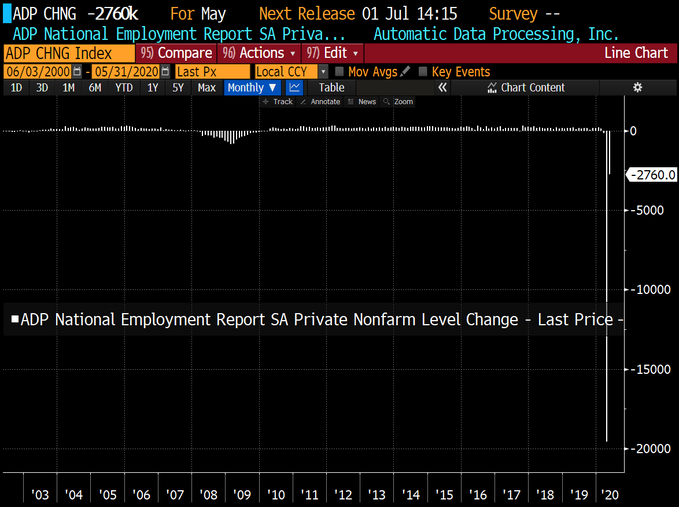This screenshot has width=679, height=507.
Task: Click the chart legend series name
Action: (x=322, y=320)
